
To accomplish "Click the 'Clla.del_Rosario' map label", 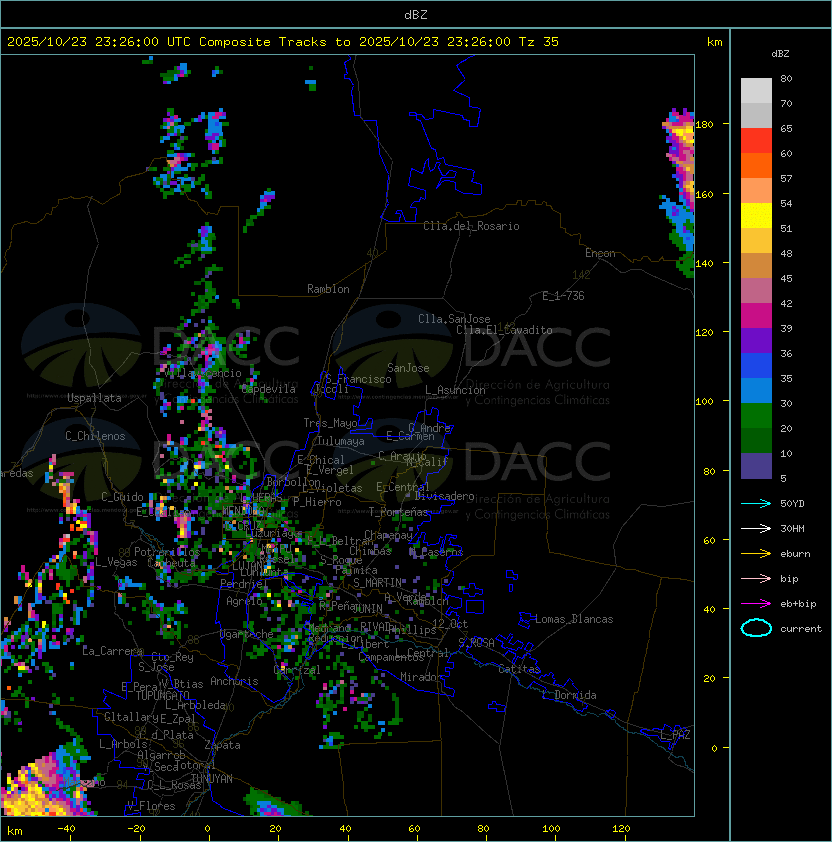I will (471, 226).
